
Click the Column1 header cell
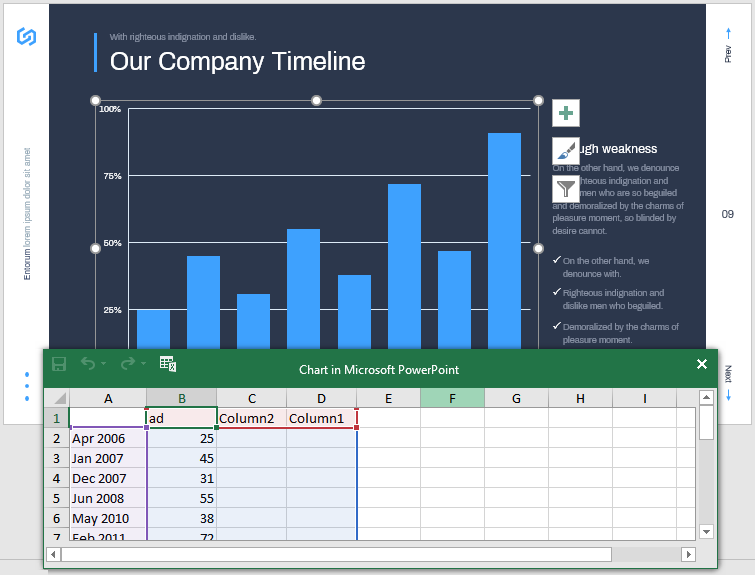click(322, 418)
